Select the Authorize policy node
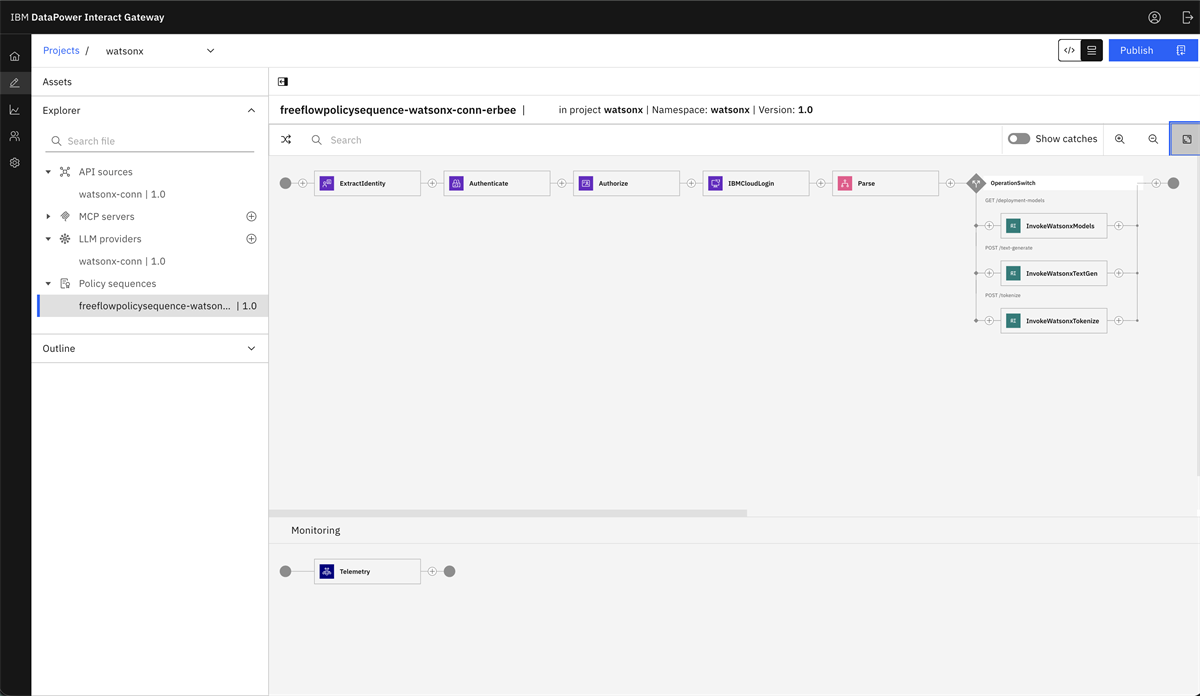Viewport: 1200px width, 696px height. 626,183
